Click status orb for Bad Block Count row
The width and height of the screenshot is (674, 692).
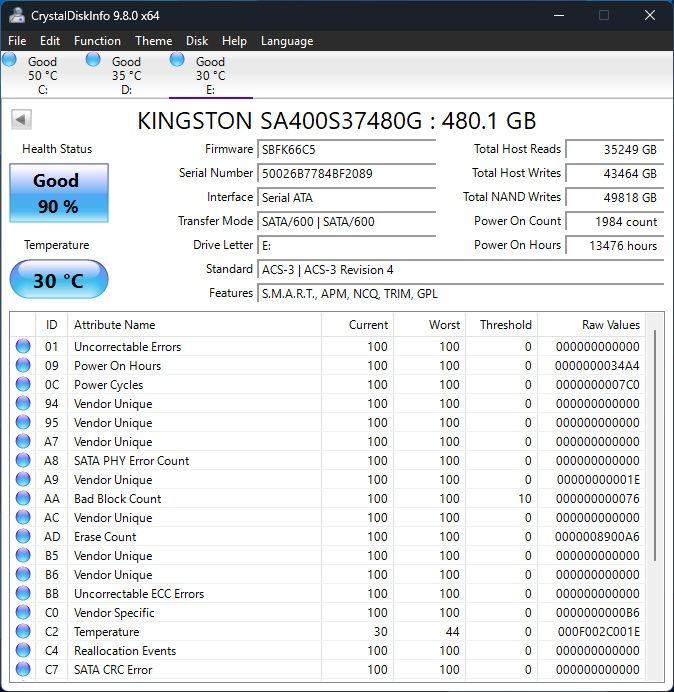pos(23,498)
